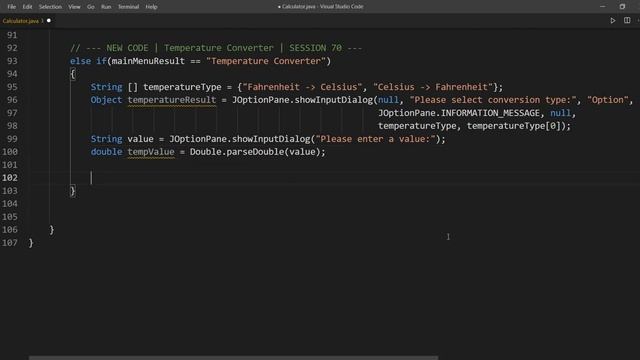
Task: Click line number 96 in the gutter
Action: click(12, 100)
